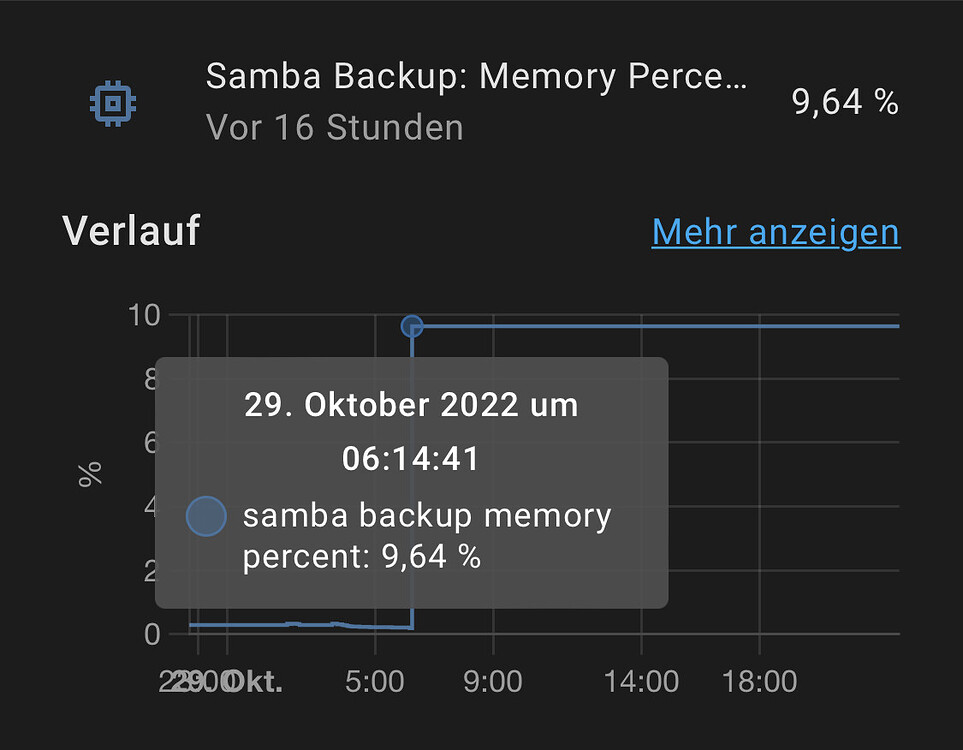Image resolution: width=963 pixels, height=750 pixels.
Task: Click the flat chart line after the spike
Action: [x=700, y=326]
